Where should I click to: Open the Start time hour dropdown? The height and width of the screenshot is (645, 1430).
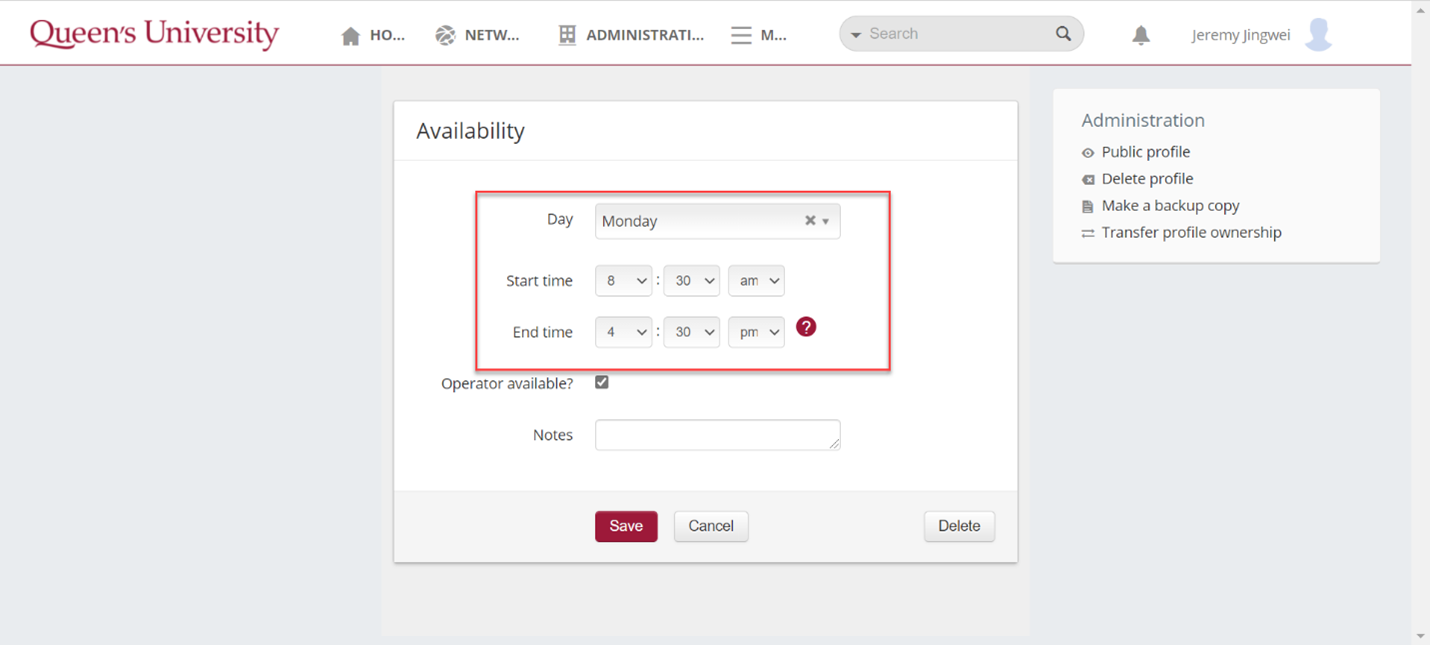coord(623,281)
